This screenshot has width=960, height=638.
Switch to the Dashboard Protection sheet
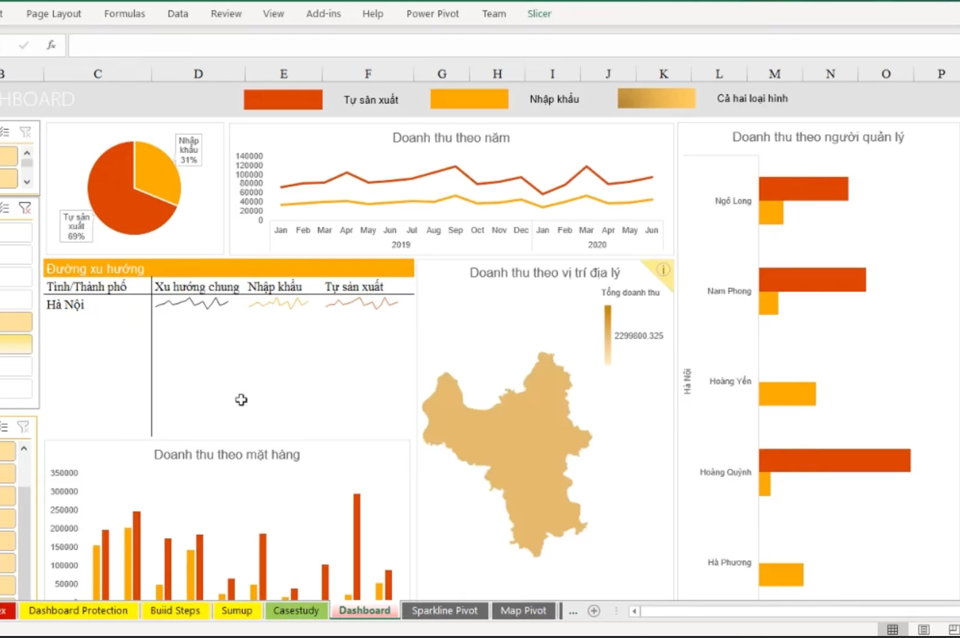pyautogui.click(x=78, y=610)
